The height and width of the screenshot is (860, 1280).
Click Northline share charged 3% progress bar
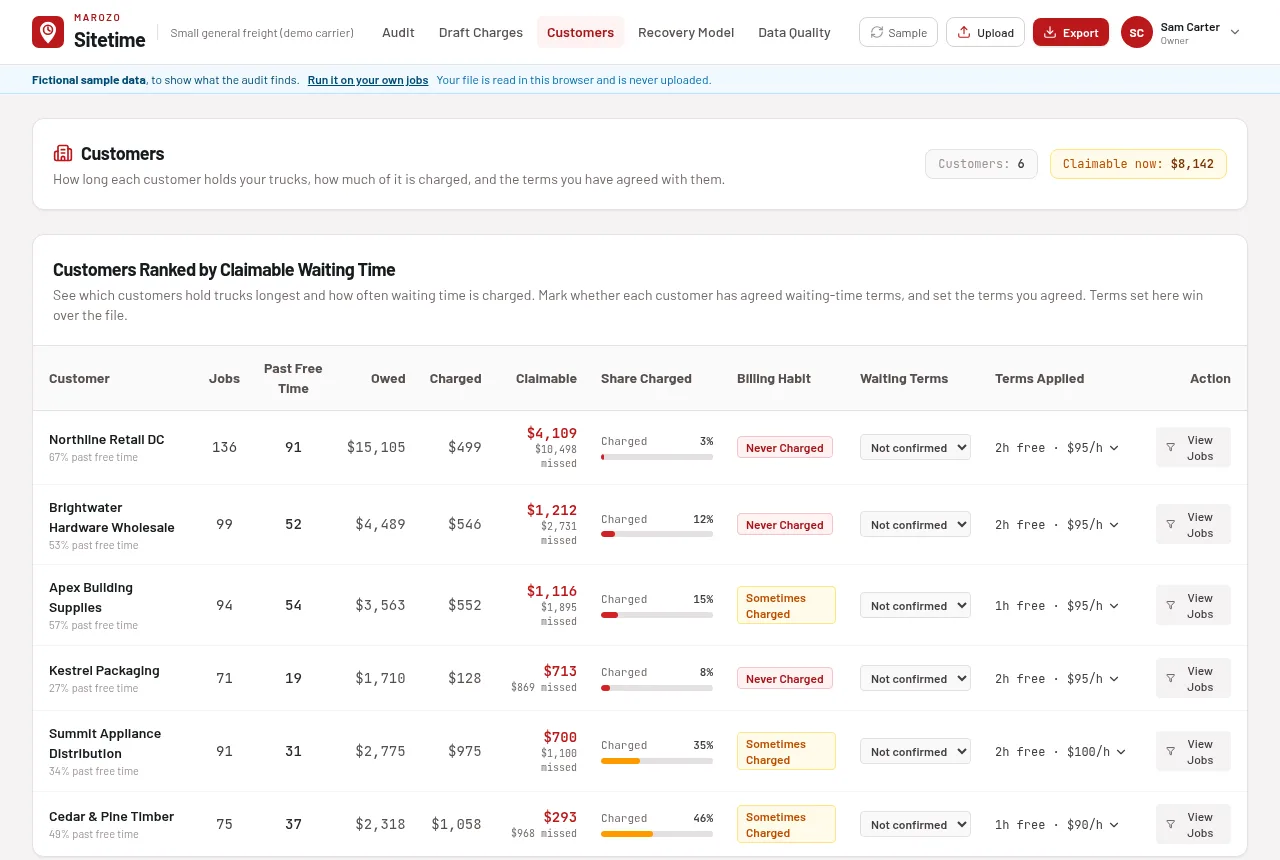pyautogui.click(x=657, y=457)
